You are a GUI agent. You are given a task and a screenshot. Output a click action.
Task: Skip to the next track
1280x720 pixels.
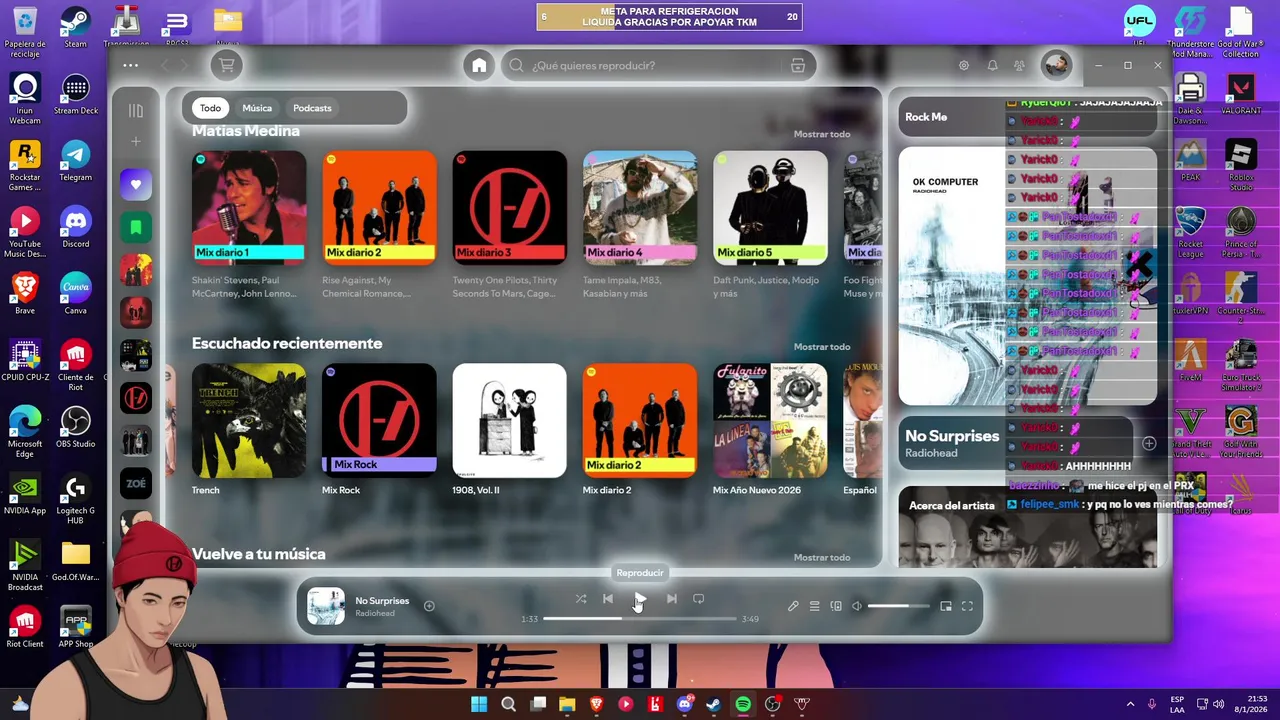click(x=672, y=599)
